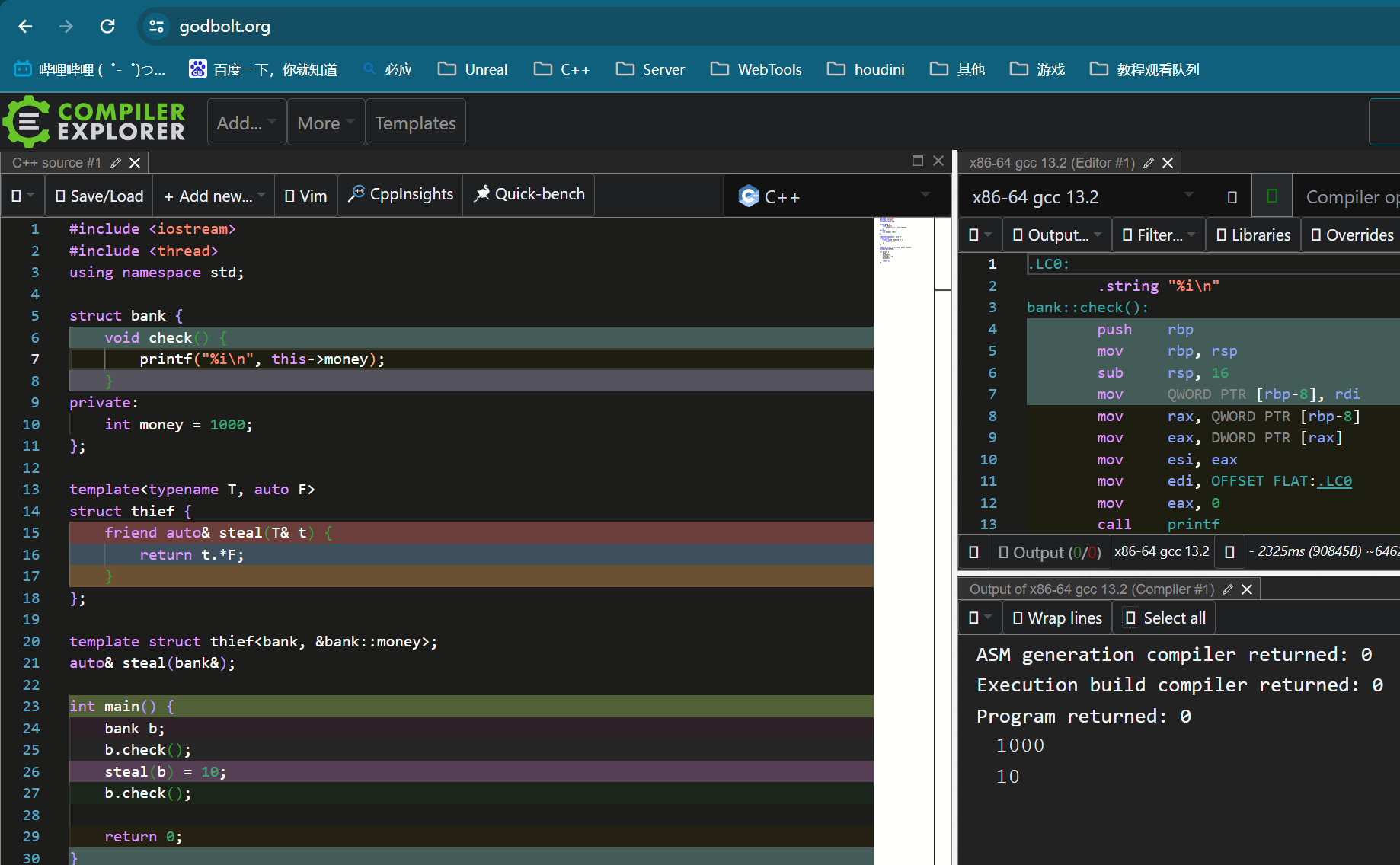1400x865 pixels.
Task: Rename C++ source #1 tab with pencil icon
Action: (116, 163)
